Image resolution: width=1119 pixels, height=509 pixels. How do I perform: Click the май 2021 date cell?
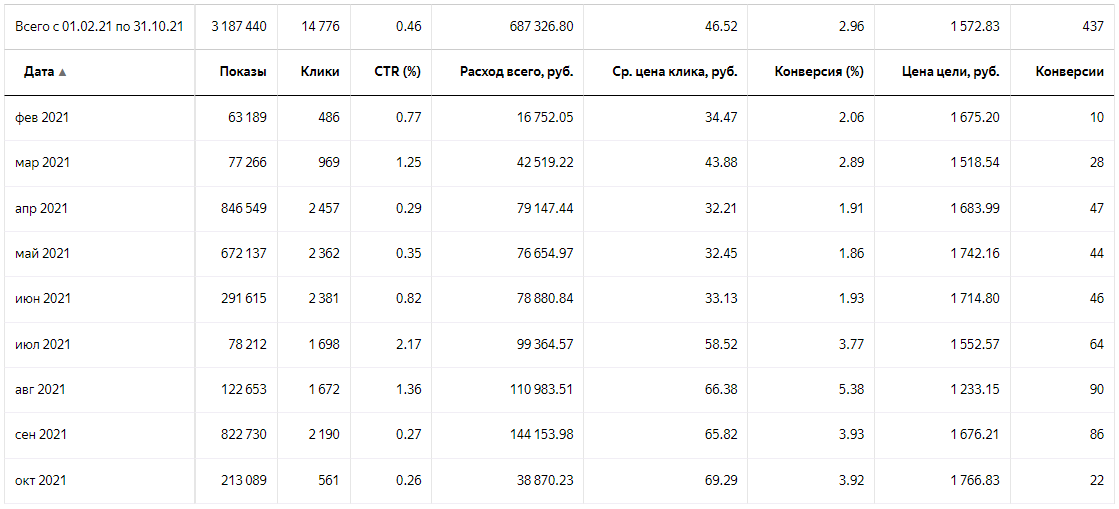(x=42, y=254)
